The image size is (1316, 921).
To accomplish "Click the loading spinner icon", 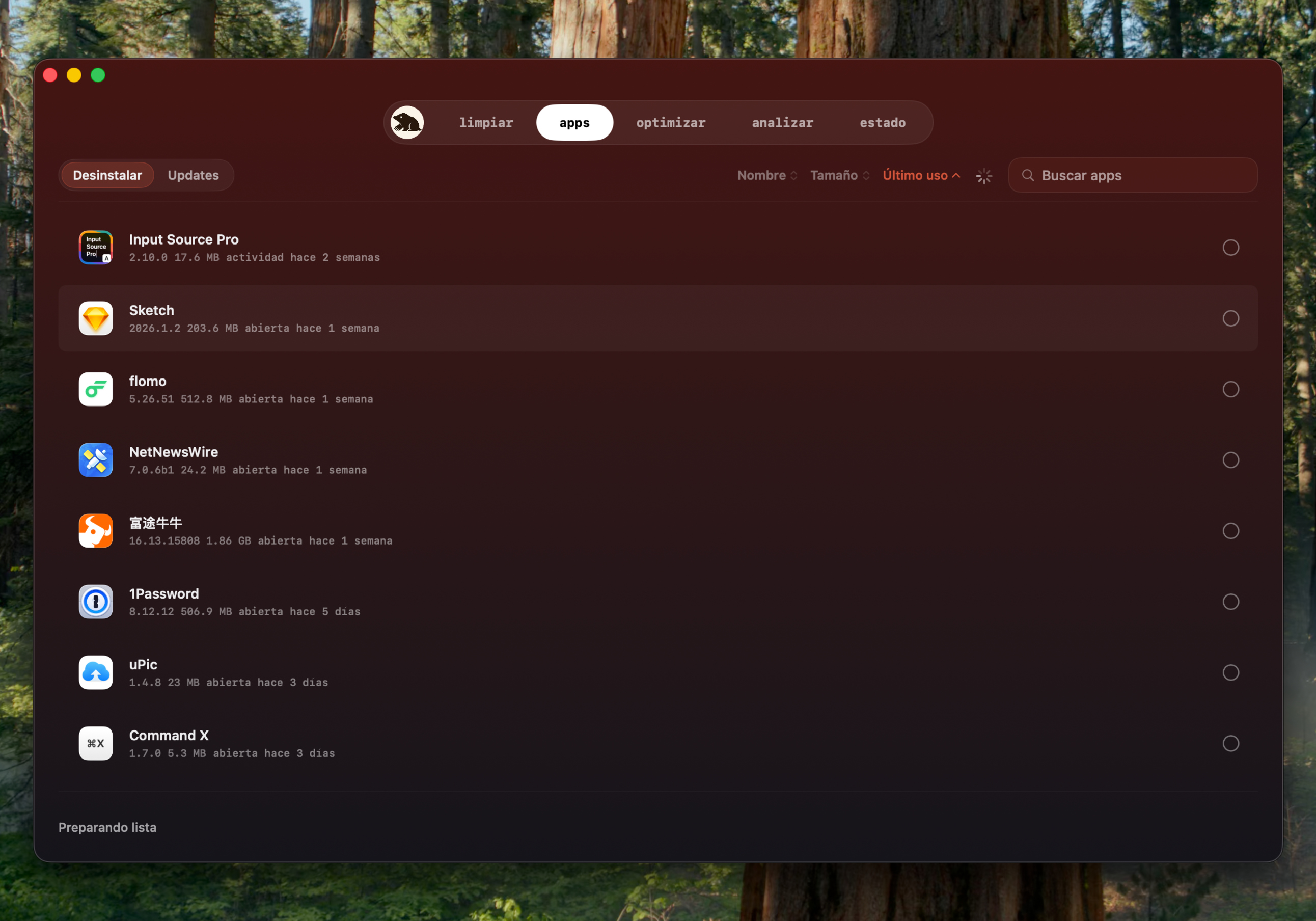I will pyautogui.click(x=983, y=176).
